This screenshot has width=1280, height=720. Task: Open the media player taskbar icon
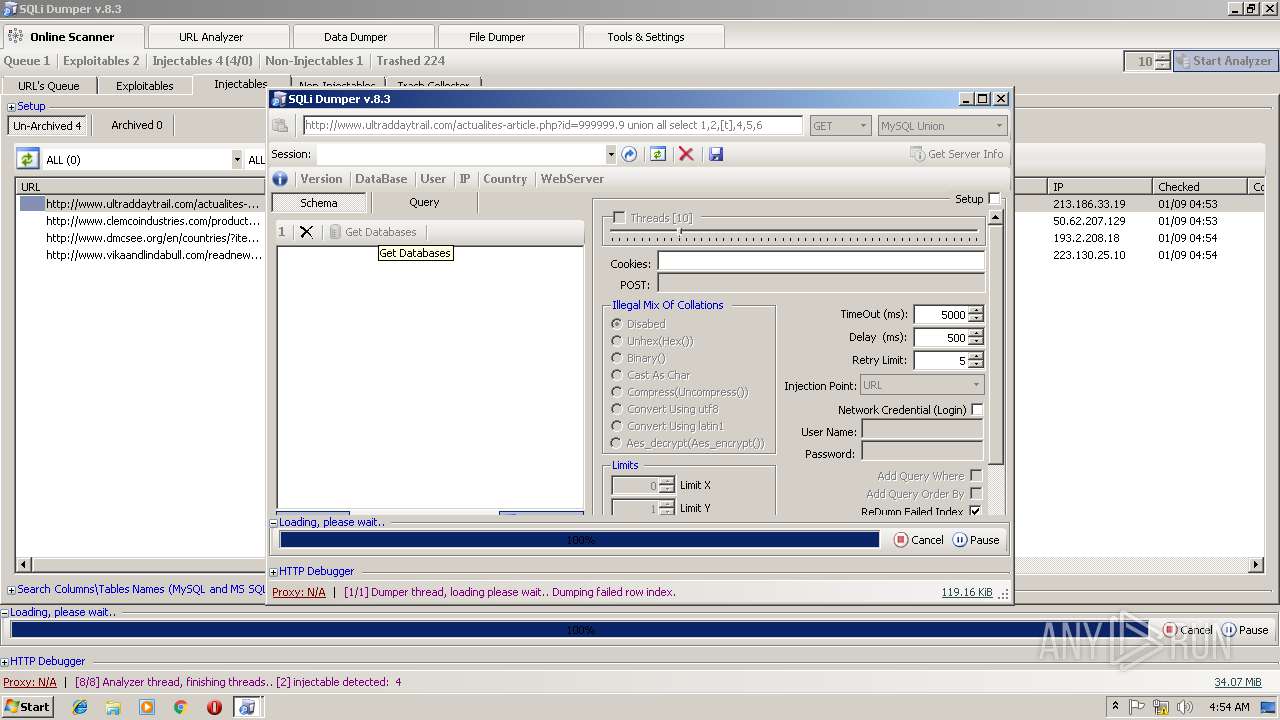147,707
